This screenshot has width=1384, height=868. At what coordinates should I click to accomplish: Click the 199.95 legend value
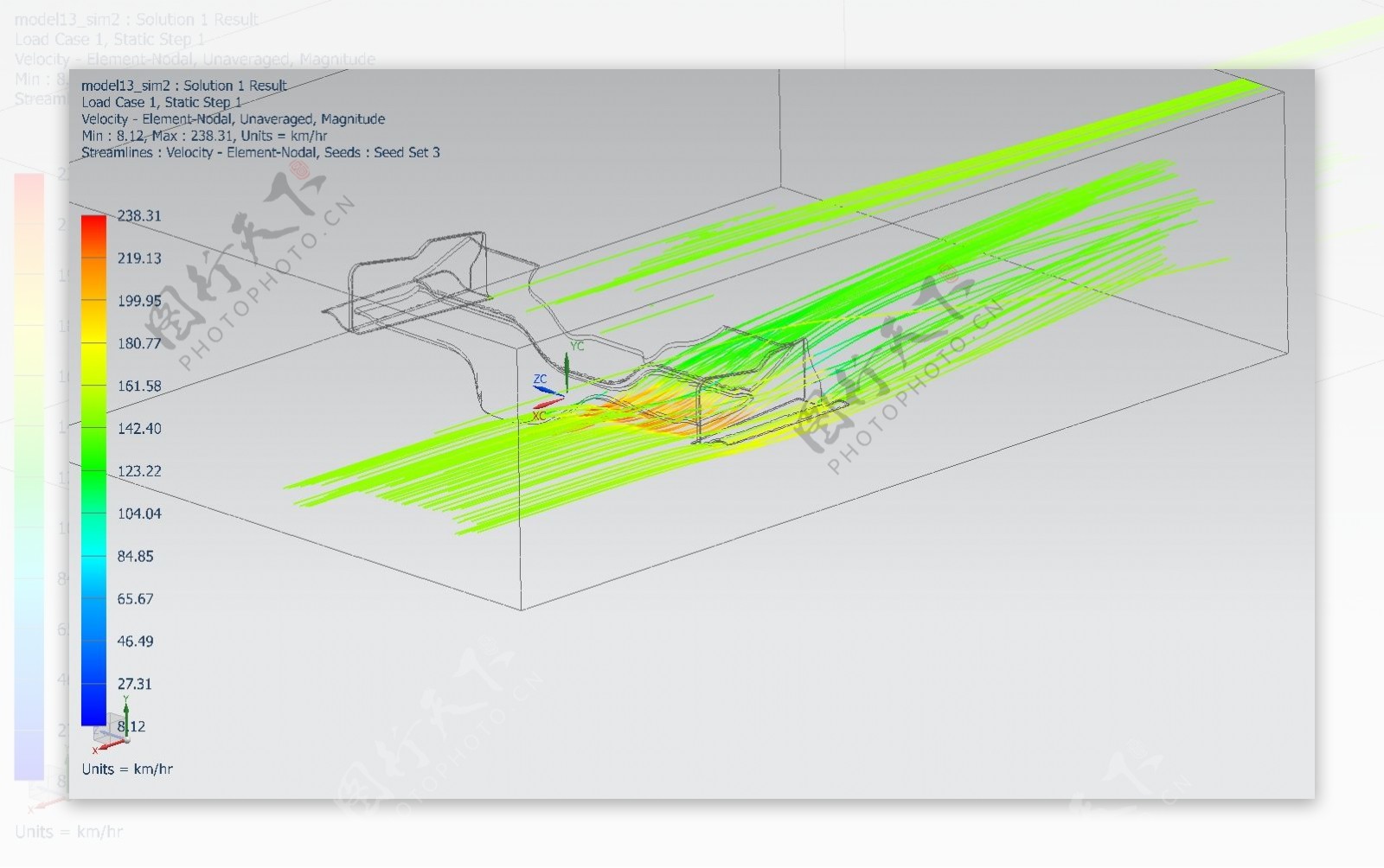(x=139, y=301)
